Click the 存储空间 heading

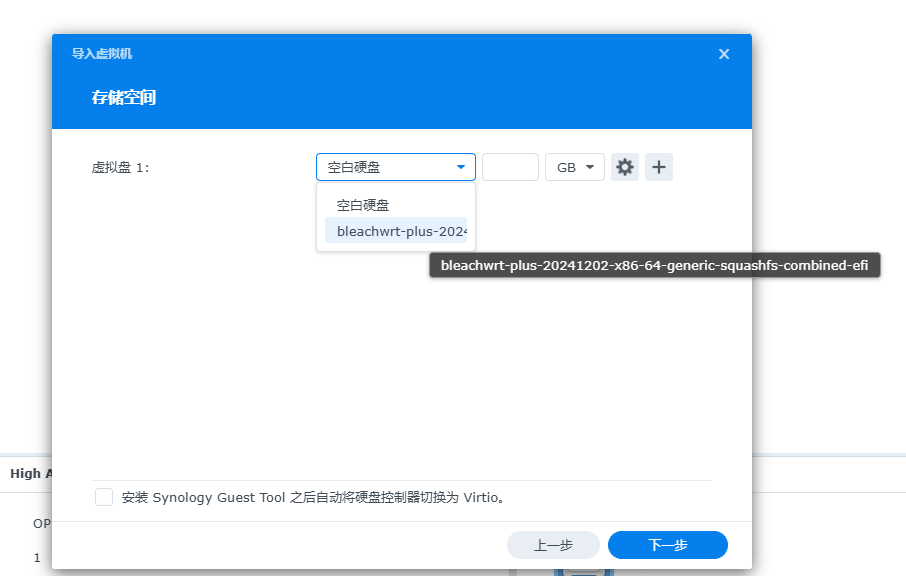(x=124, y=97)
